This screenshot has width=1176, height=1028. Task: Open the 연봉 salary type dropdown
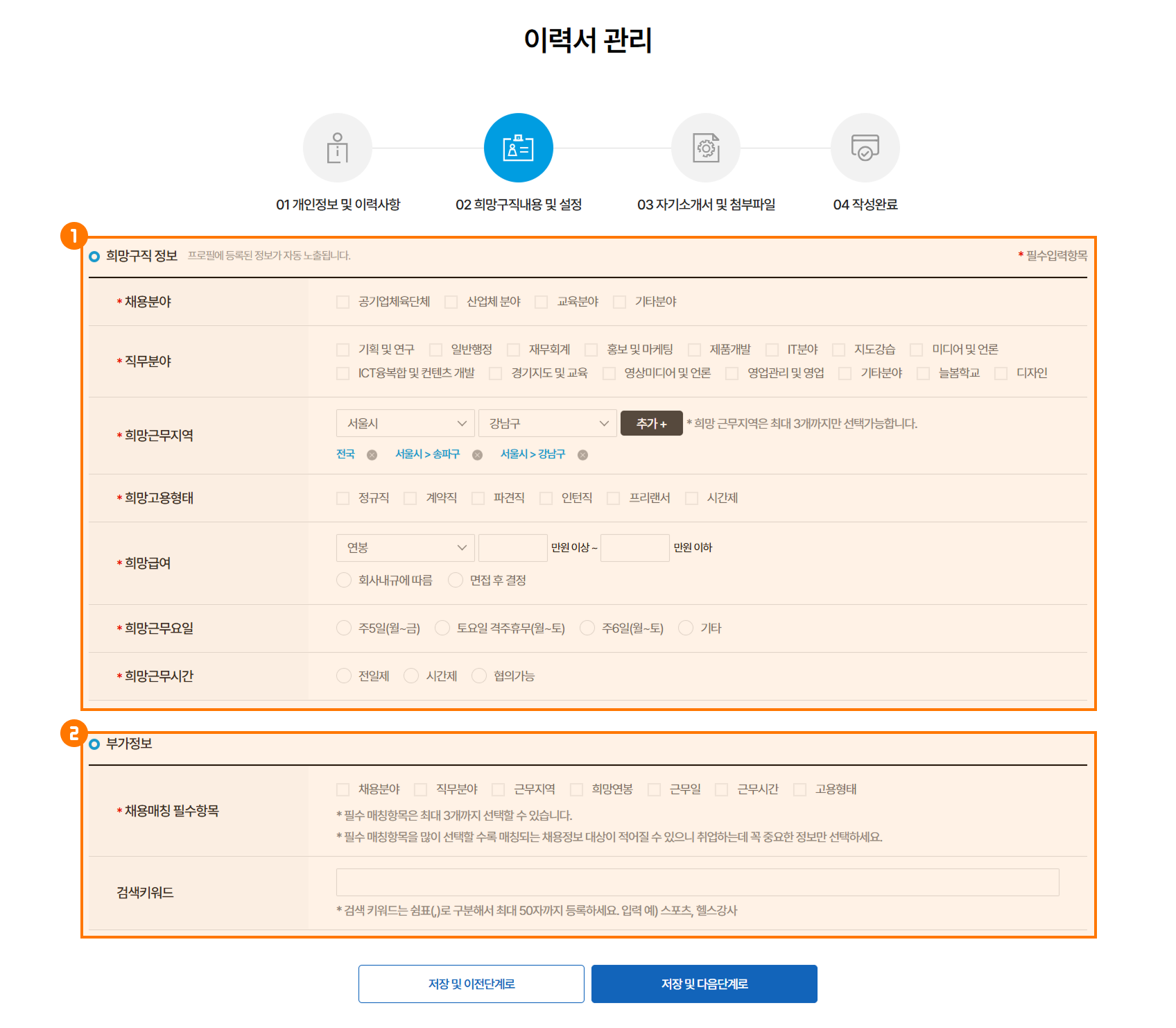(x=406, y=548)
